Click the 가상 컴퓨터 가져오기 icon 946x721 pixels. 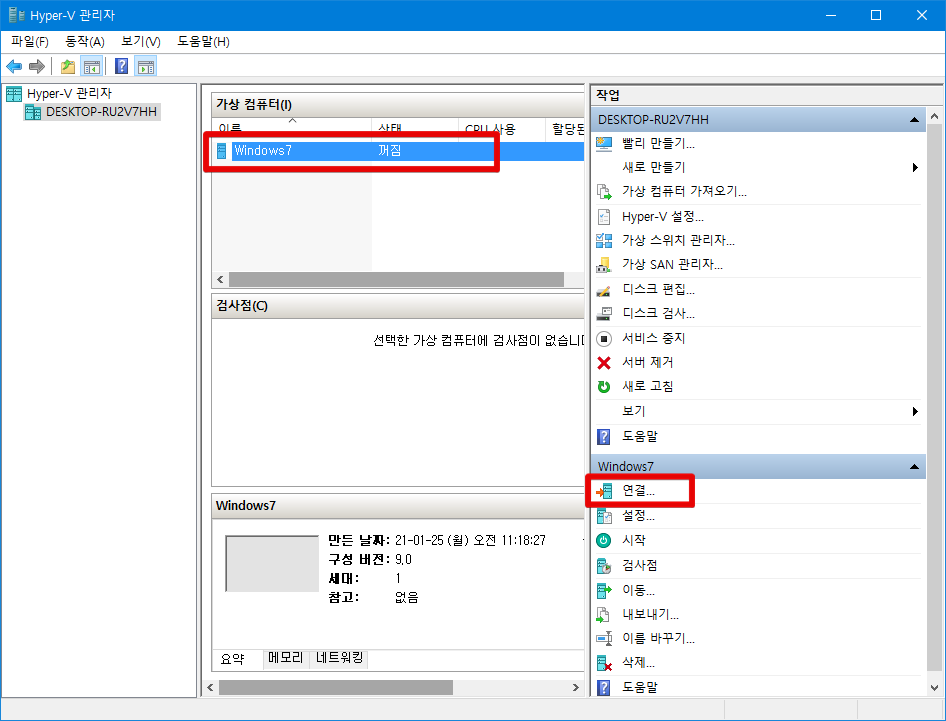tap(604, 191)
